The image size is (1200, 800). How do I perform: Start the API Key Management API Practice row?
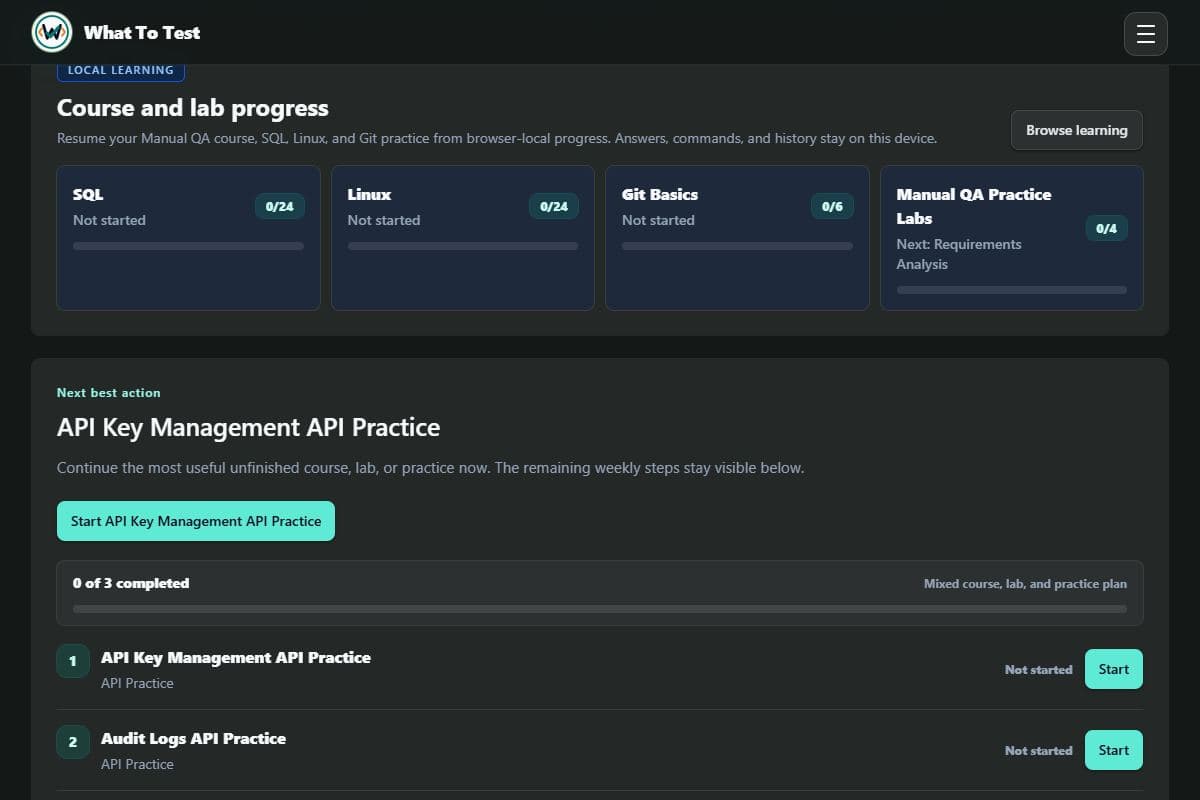[x=1114, y=669]
